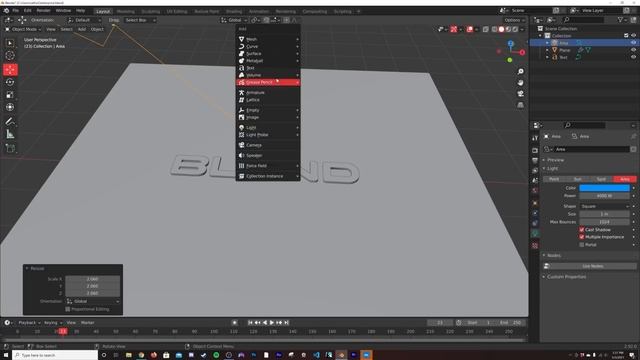Open the light Shape Square dropdown
The height and width of the screenshot is (360, 640).
point(604,207)
